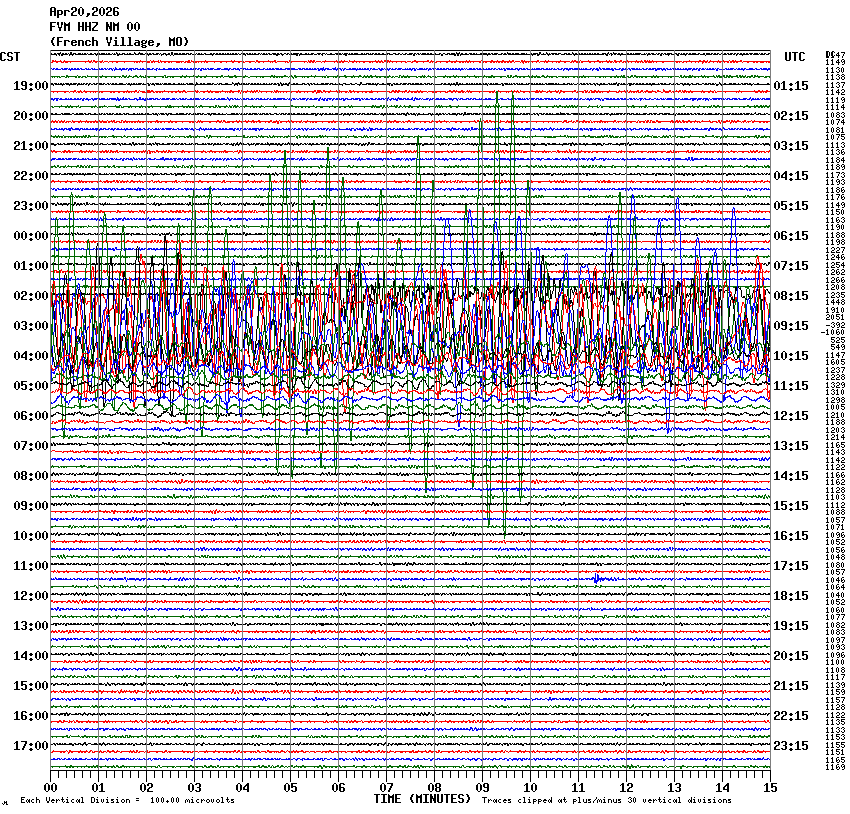Click the 01:15 UTC time label
Viewport: 850px width, 814px height.
click(x=791, y=86)
